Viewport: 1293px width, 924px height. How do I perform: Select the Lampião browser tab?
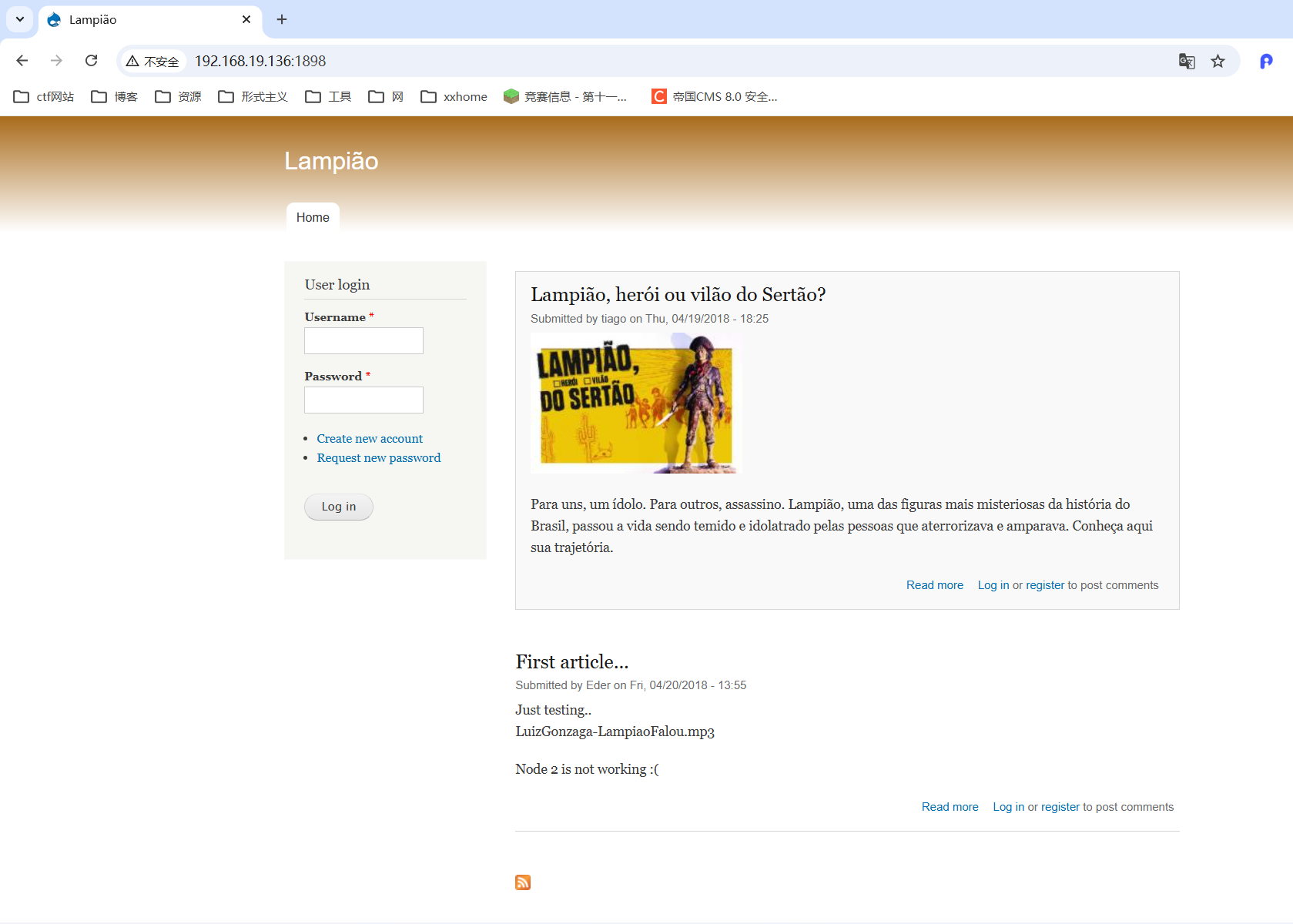(x=150, y=19)
